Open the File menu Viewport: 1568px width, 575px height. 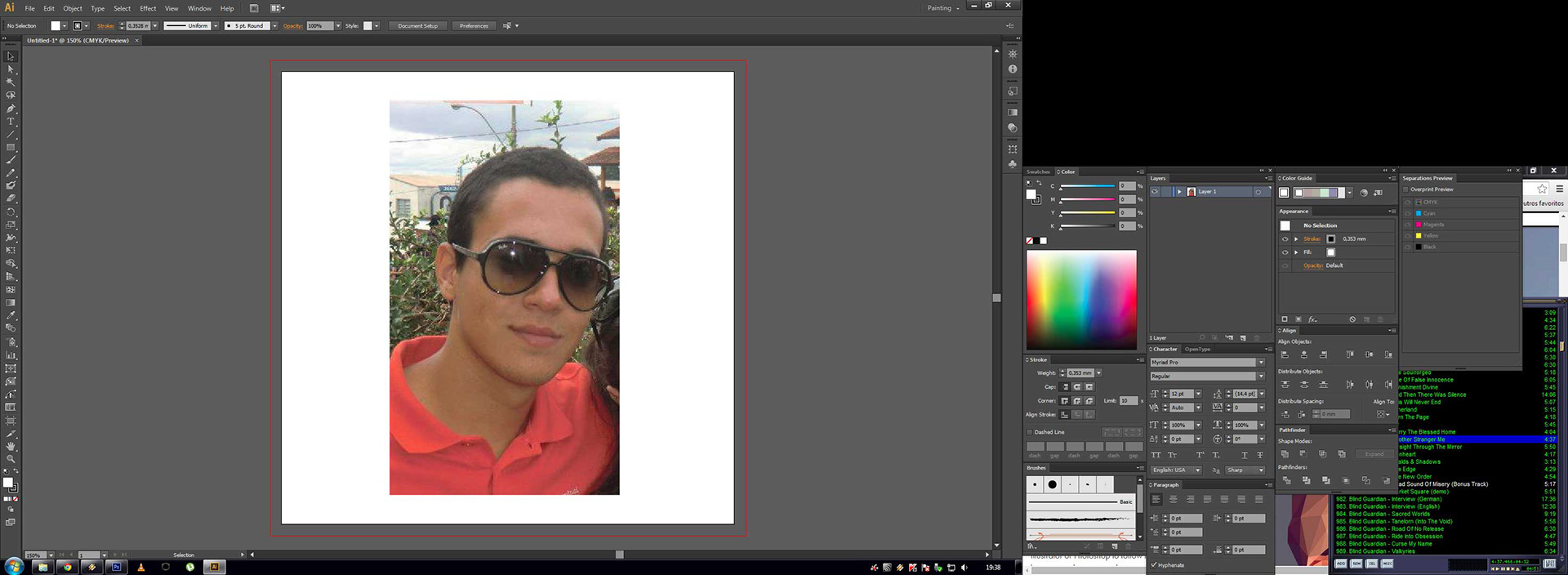[x=29, y=8]
